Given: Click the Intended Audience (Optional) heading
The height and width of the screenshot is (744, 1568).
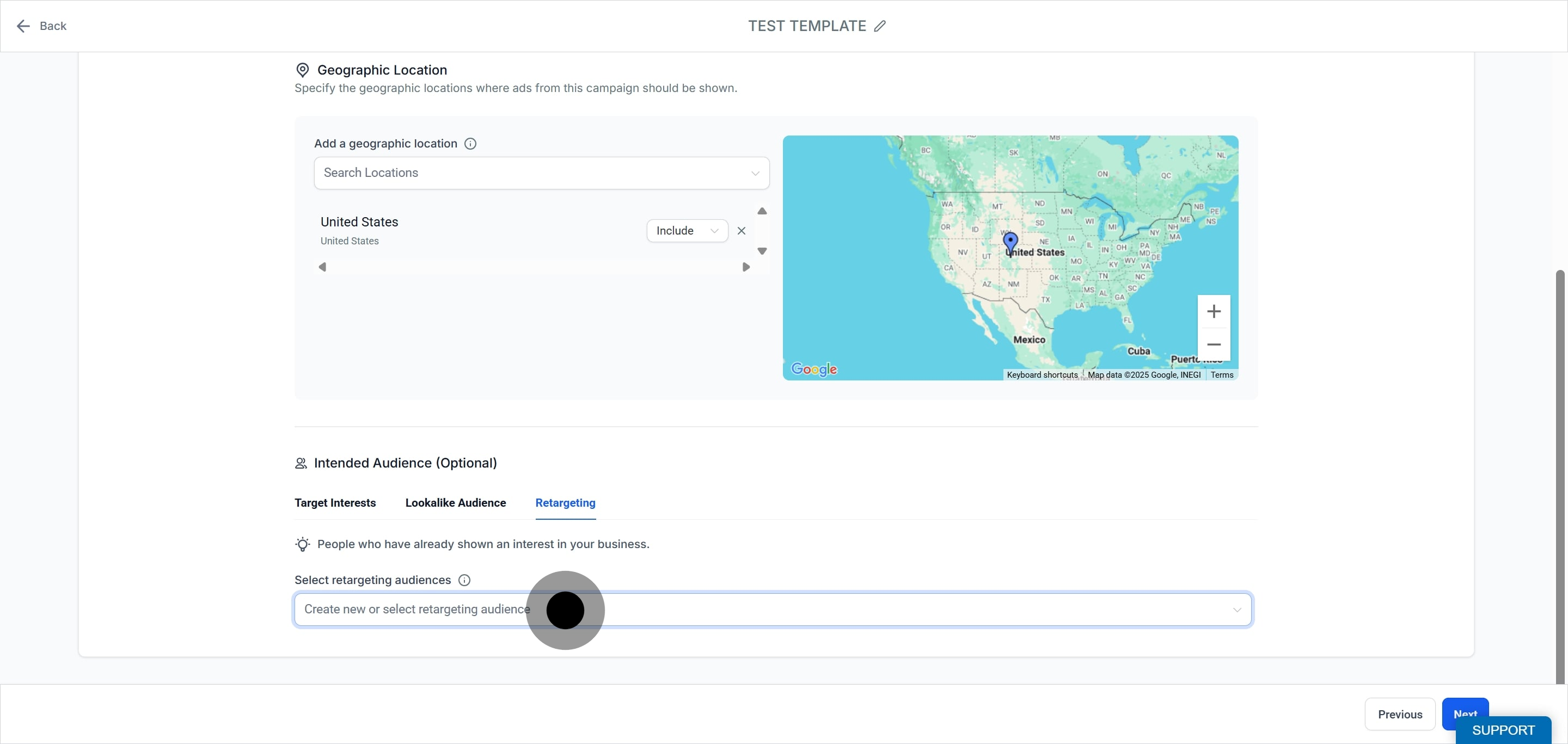Looking at the screenshot, I should (x=406, y=464).
